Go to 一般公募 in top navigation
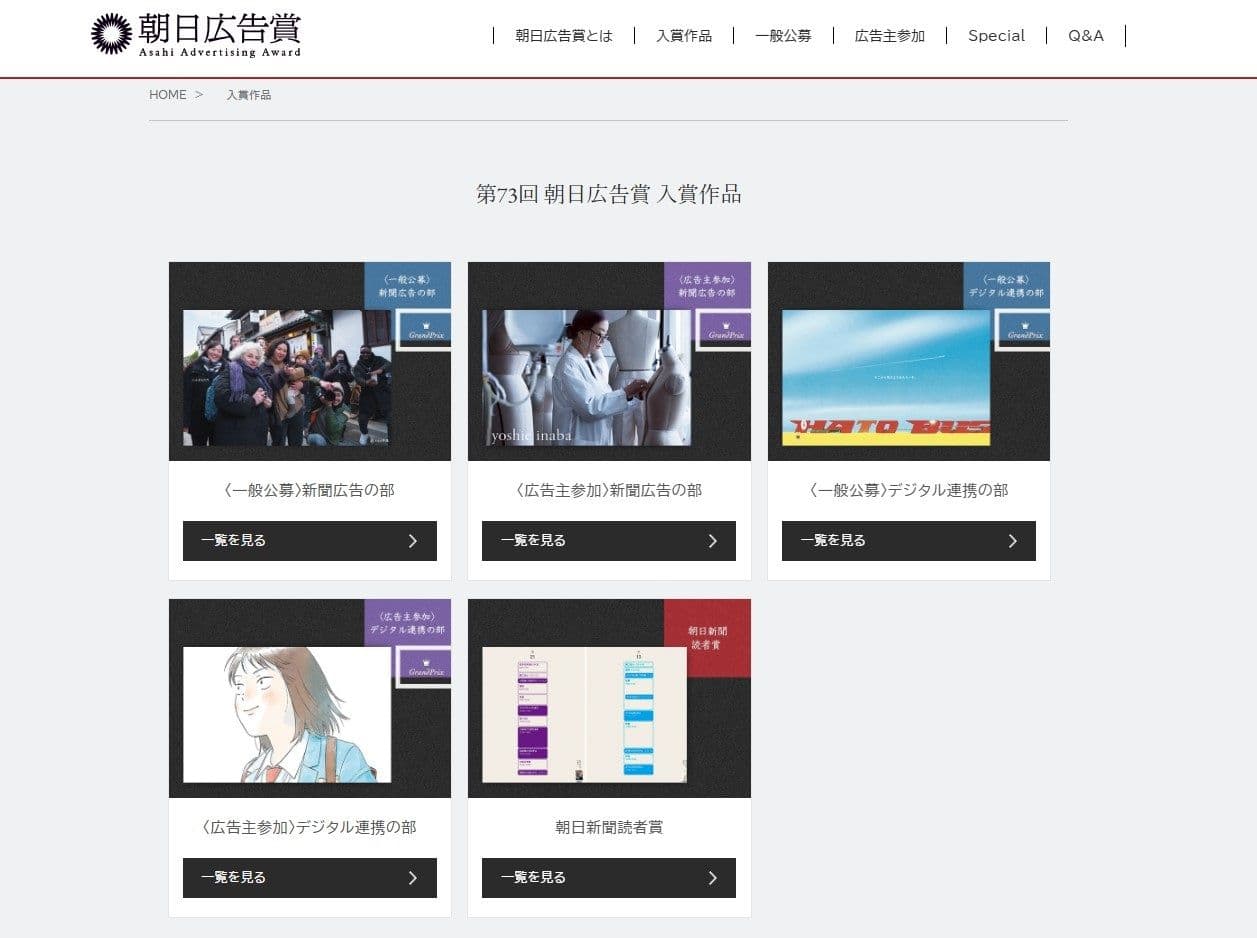1257x938 pixels. tap(783, 36)
